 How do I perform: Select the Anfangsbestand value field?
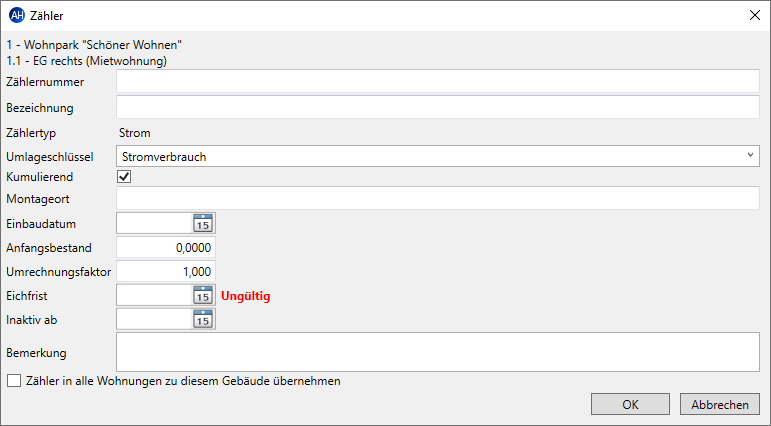(166, 247)
